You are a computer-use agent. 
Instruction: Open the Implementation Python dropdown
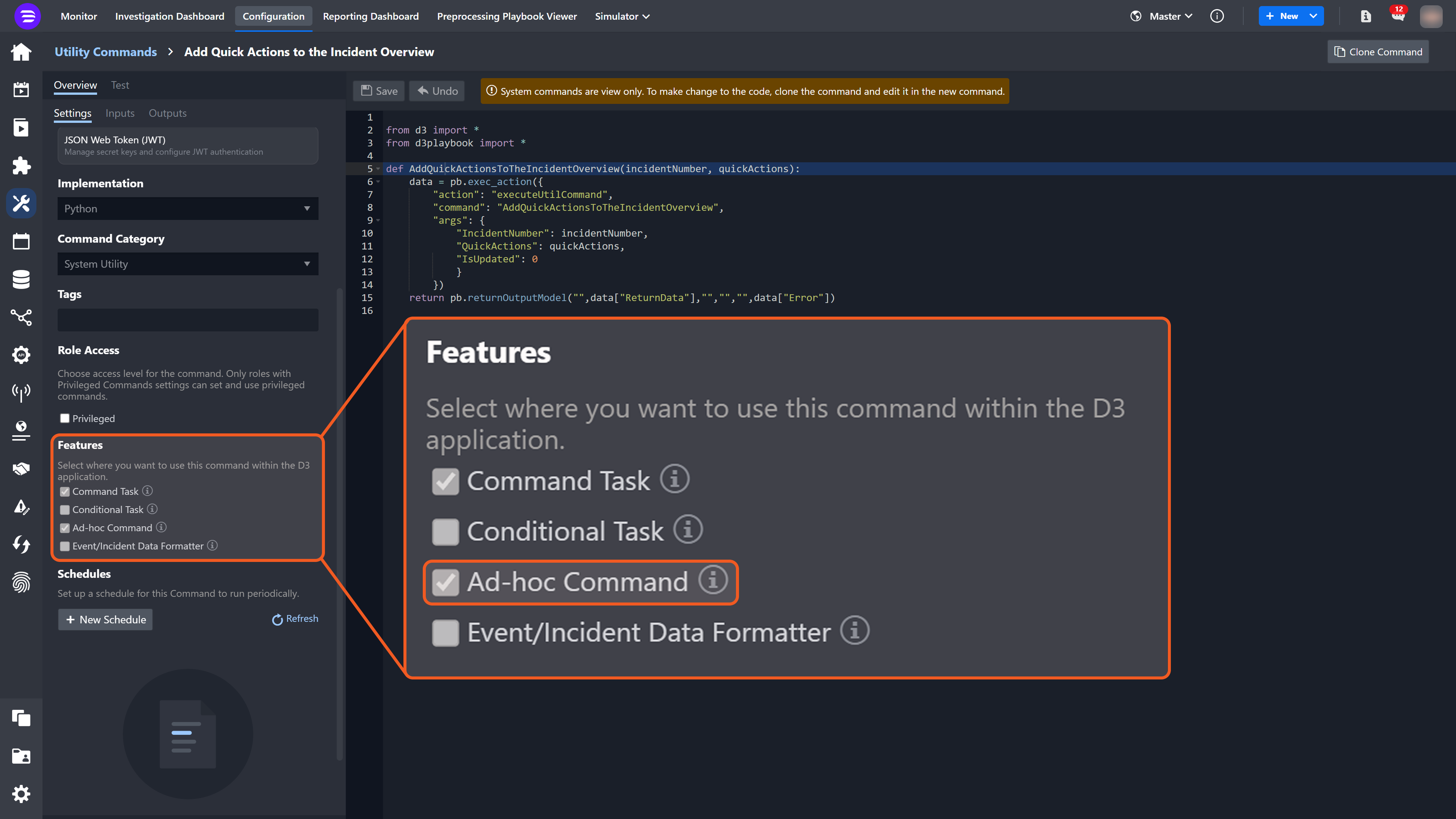(188, 209)
